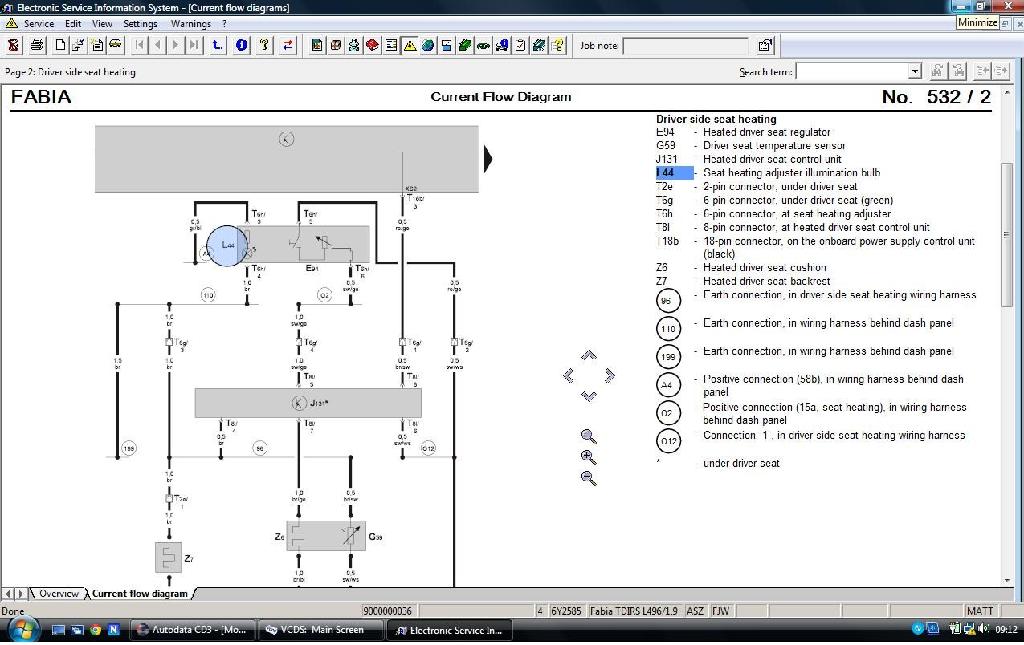Viewport: 1024px width, 645px height.
Task: Open the Settings menu
Action: click(140, 24)
